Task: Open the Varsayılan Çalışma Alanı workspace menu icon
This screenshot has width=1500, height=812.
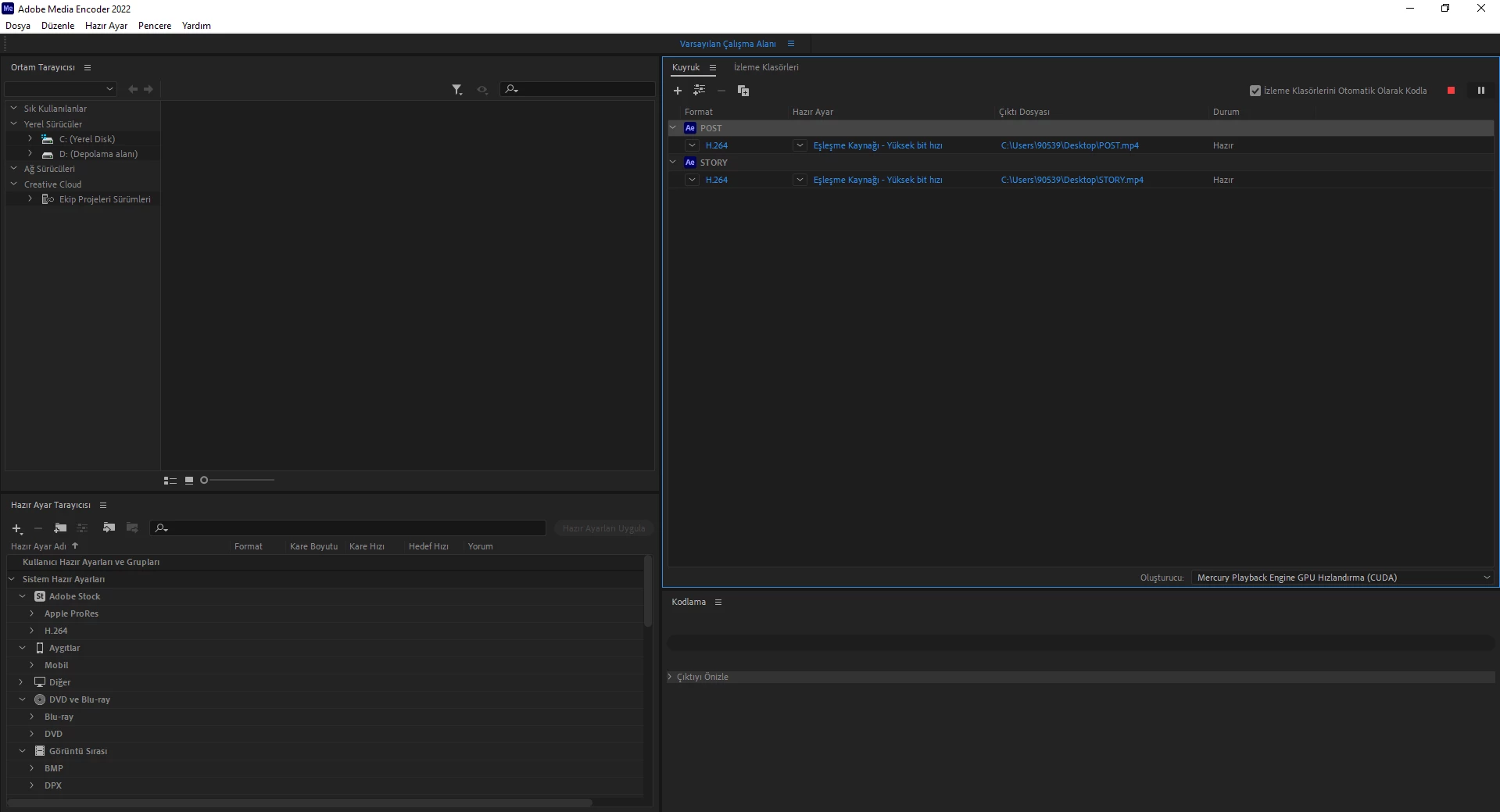Action: click(791, 44)
